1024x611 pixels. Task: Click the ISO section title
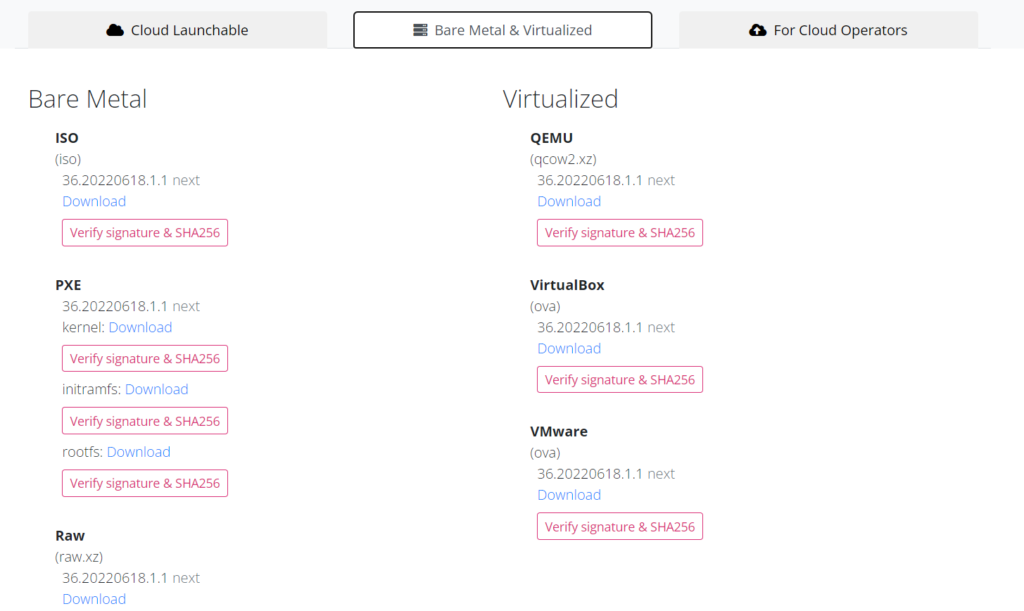tap(67, 138)
